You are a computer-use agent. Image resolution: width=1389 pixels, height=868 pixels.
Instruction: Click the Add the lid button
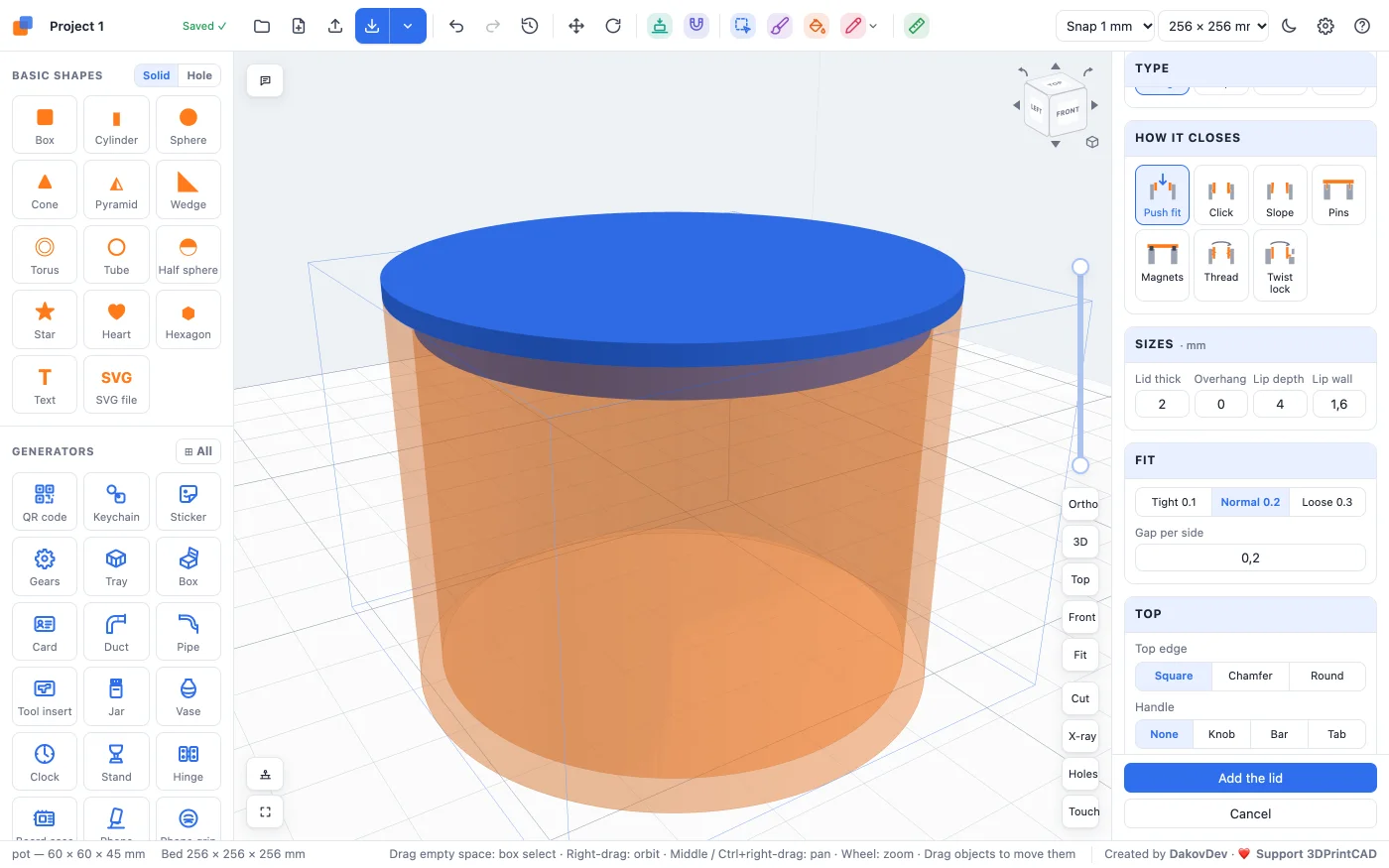pyautogui.click(x=1250, y=778)
